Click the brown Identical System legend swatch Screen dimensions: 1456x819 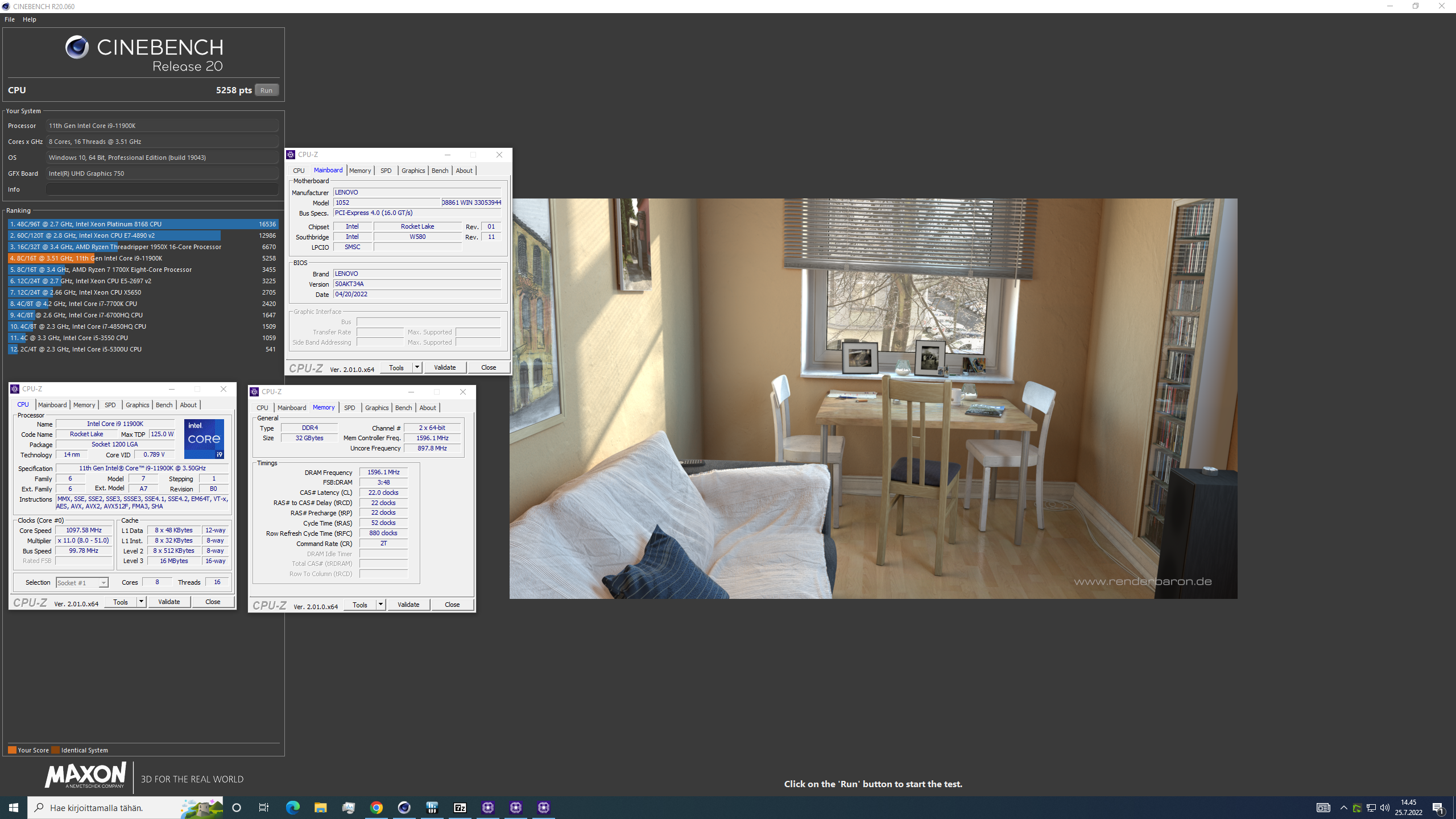pyautogui.click(x=55, y=750)
